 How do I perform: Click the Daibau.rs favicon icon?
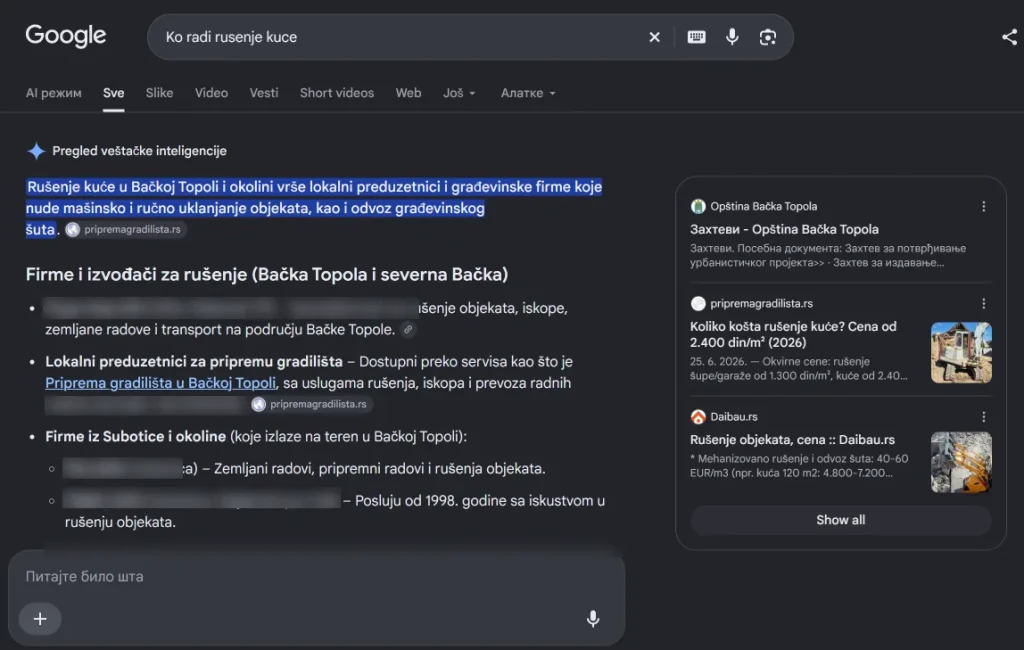[698, 417]
